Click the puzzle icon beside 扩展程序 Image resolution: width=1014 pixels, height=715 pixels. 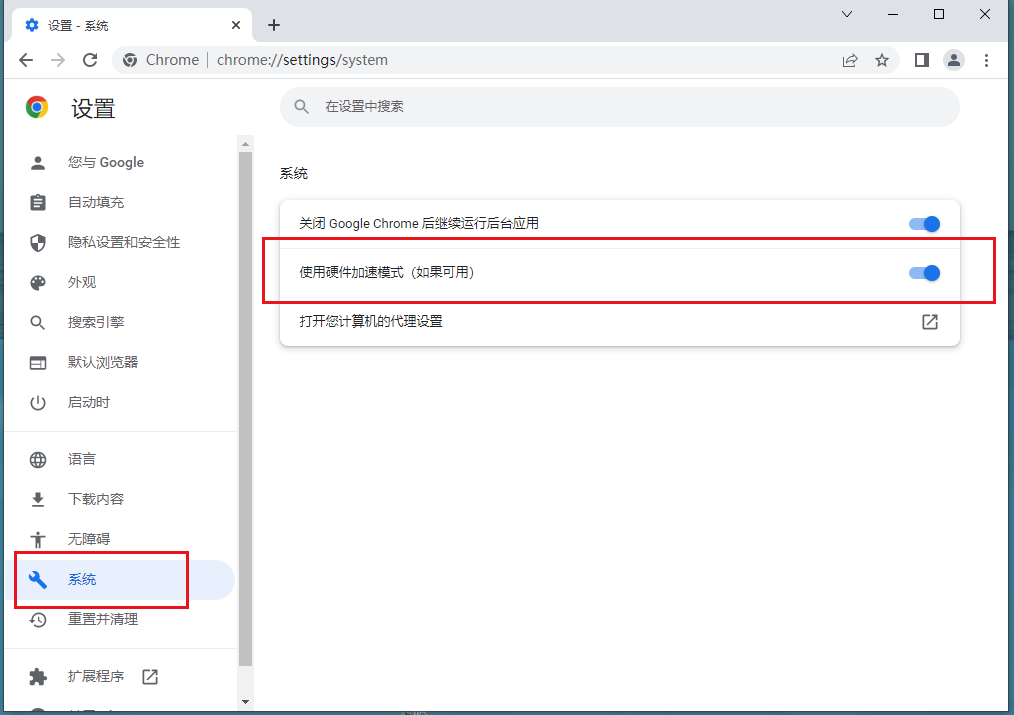(38, 677)
